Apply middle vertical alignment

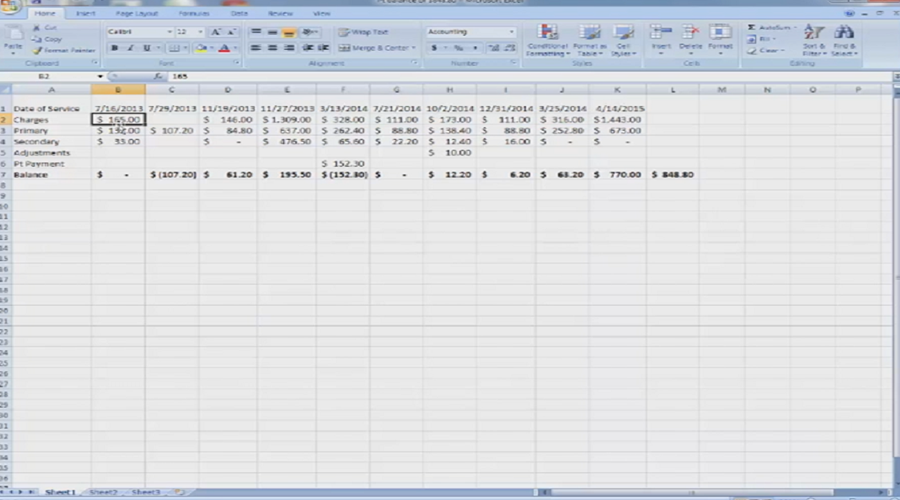point(273,32)
